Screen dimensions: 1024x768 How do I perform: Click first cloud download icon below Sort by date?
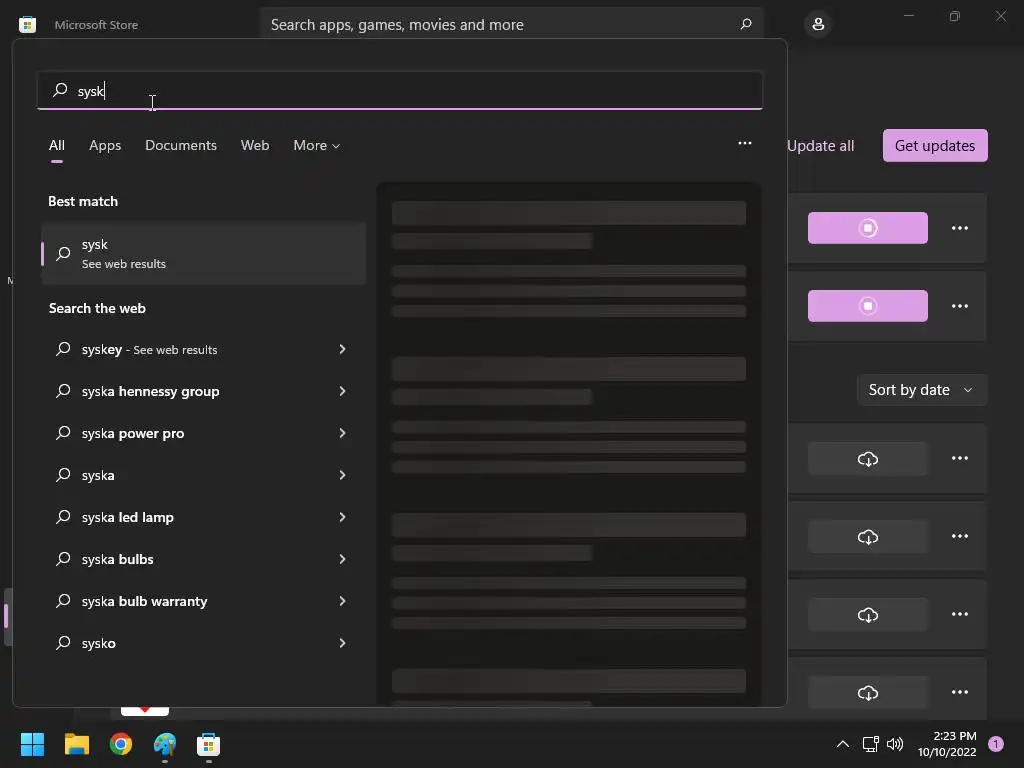point(867,458)
